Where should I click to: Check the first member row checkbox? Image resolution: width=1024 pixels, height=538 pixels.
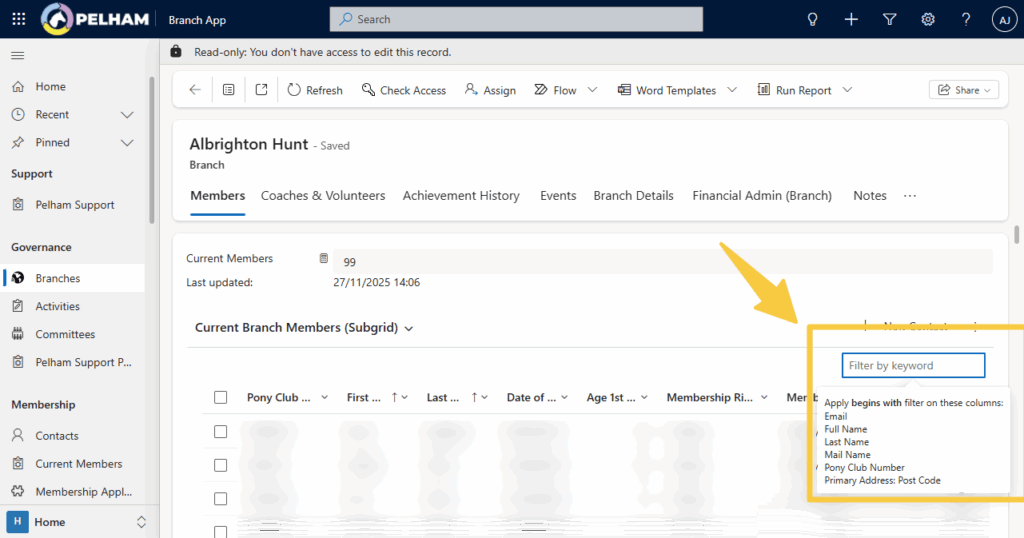[x=221, y=432]
